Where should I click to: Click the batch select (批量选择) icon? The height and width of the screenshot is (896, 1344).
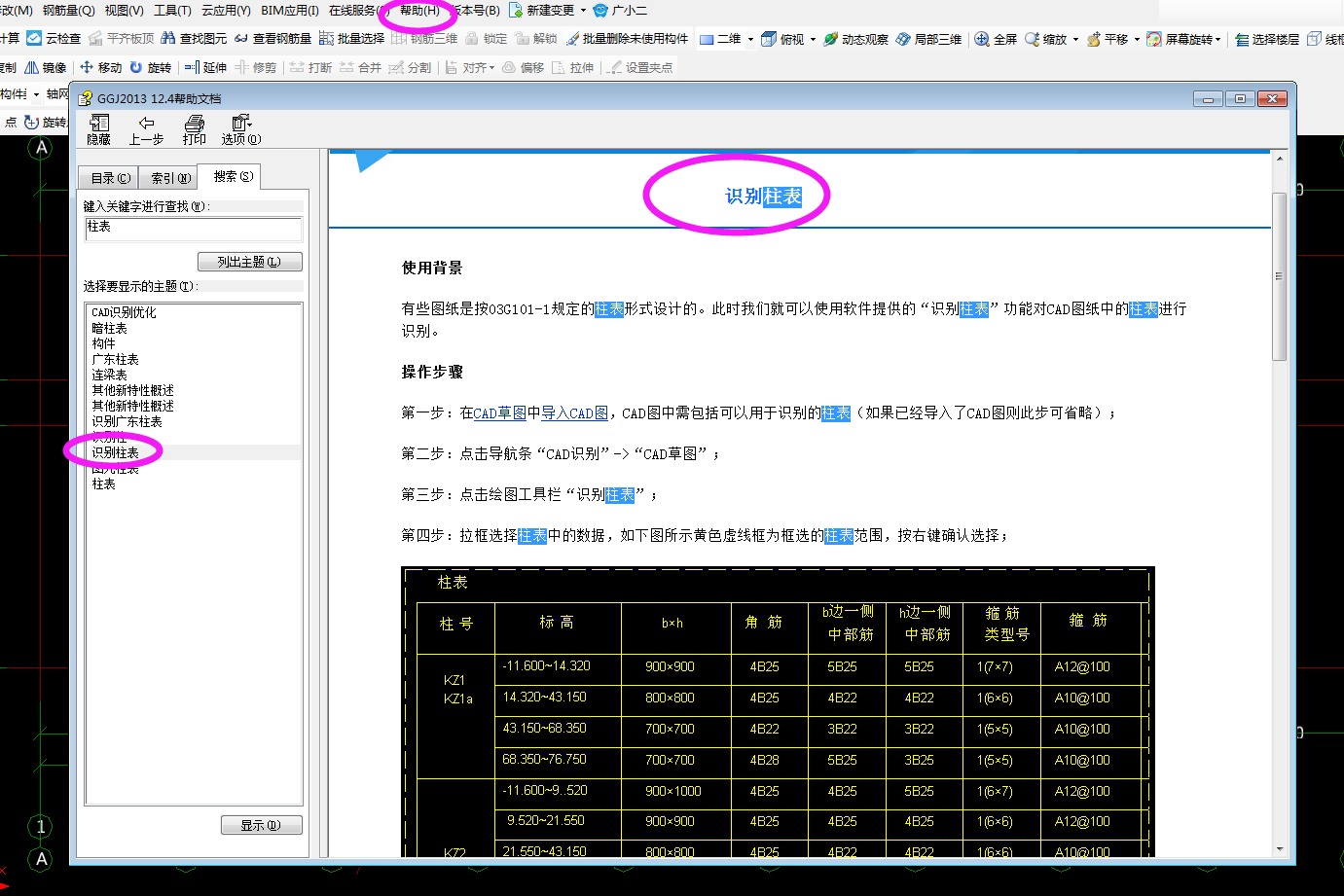(x=326, y=39)
